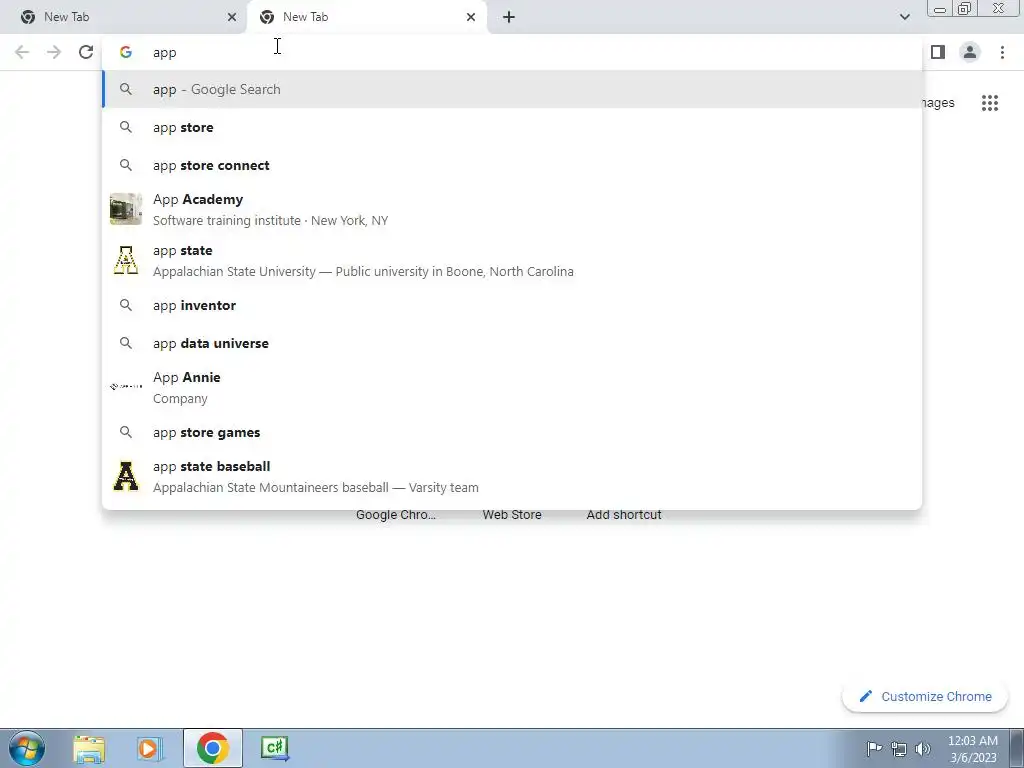Select 'app inventor' suggestion
Viewport: 1024px width, 768px height.
click(x=512, y=305)
